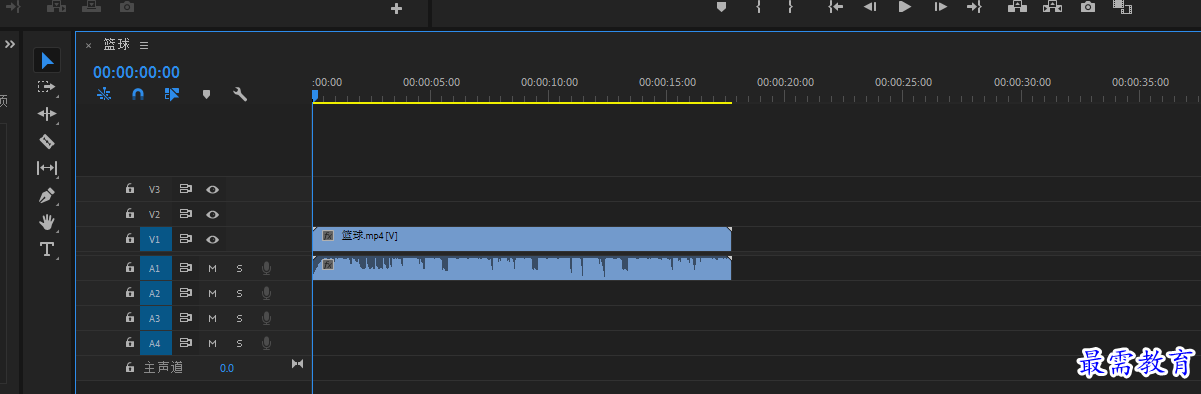Lock the V2 track
Screen dimensions: 1201x394
(129, 214)
